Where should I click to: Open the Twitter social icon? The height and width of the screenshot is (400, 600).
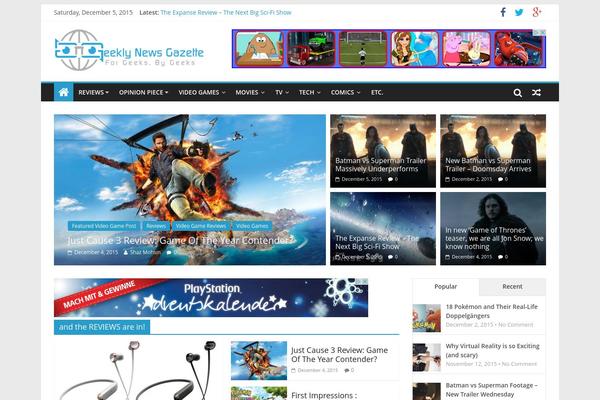point(519,12)
